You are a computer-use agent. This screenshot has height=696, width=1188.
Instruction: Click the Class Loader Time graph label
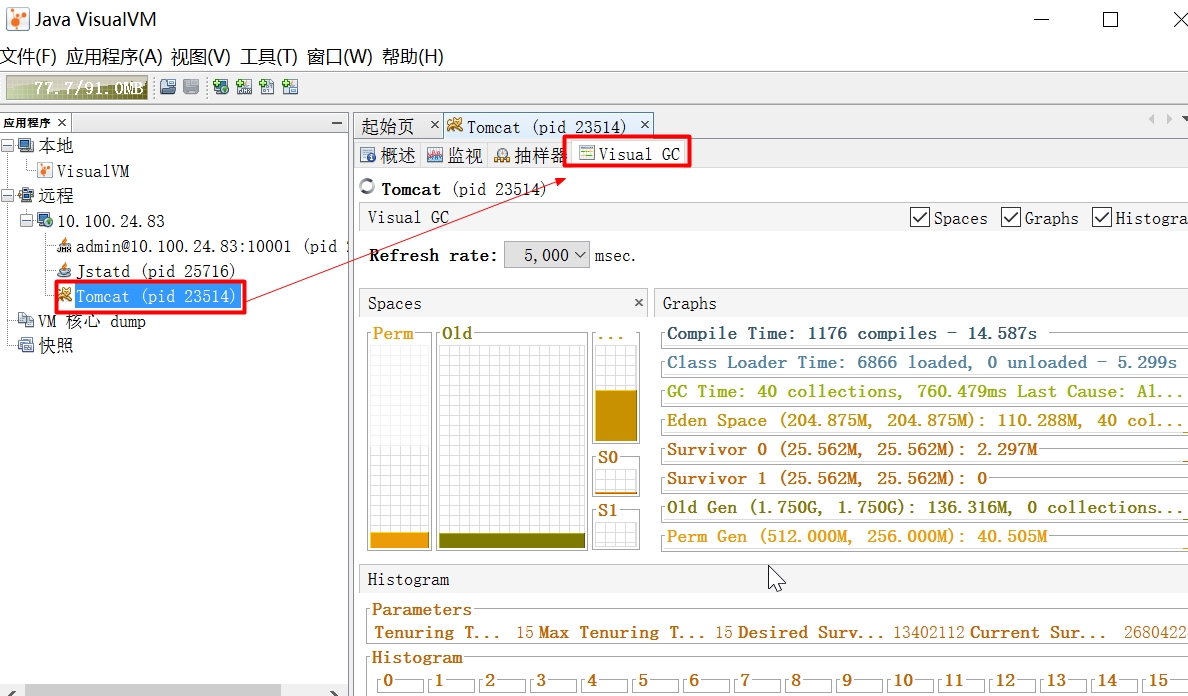(x=921, y=362)
